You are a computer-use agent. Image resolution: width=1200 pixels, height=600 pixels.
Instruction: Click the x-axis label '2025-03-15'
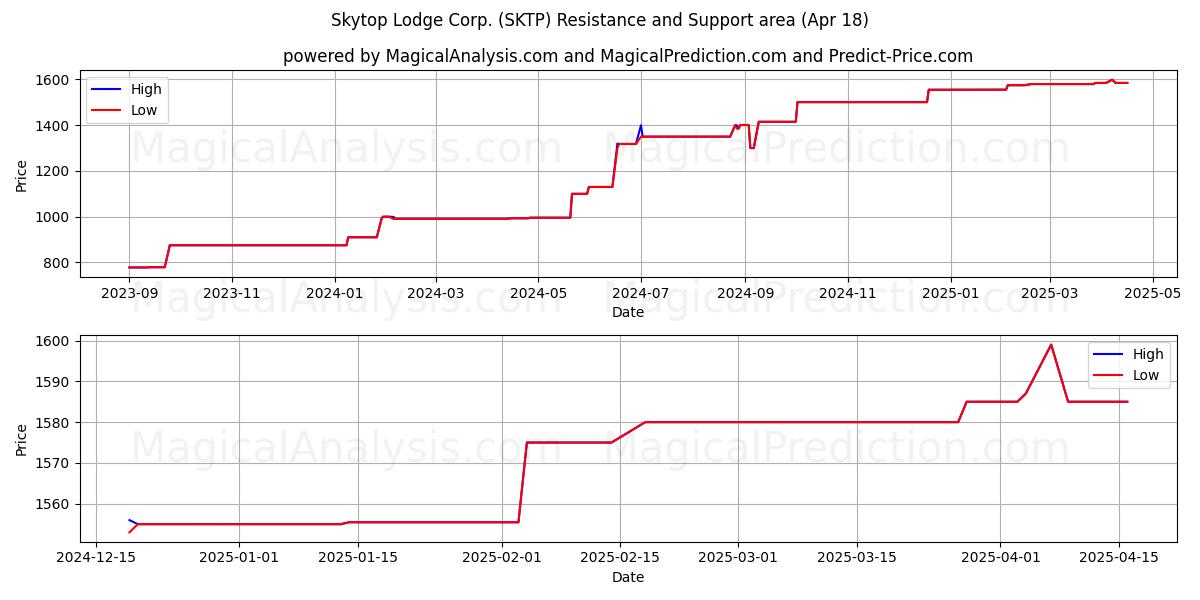[x=857, y=558]
